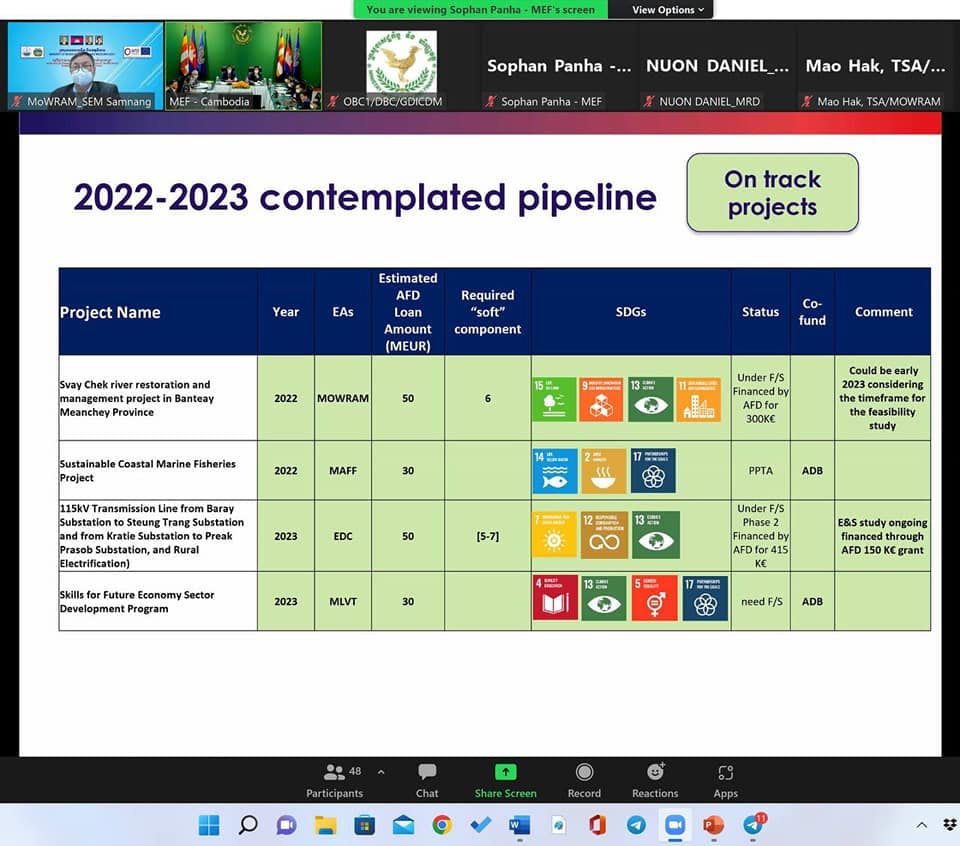Viewport: 960px width, 846px height.
Task: Open the Zoom Apps panel
Action: (x=725, y=780)
